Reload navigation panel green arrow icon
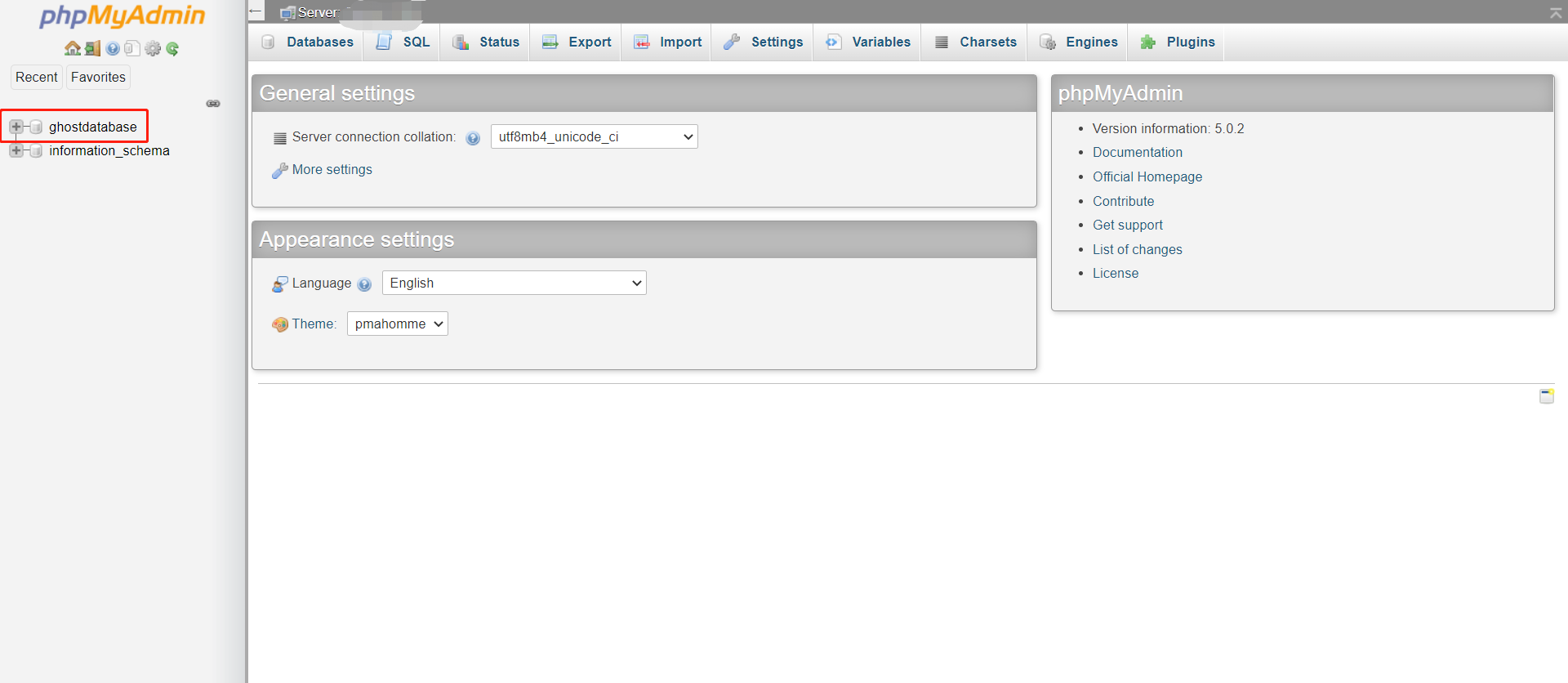The width and height of the screenshot is (1568, 683). [172, 48]
